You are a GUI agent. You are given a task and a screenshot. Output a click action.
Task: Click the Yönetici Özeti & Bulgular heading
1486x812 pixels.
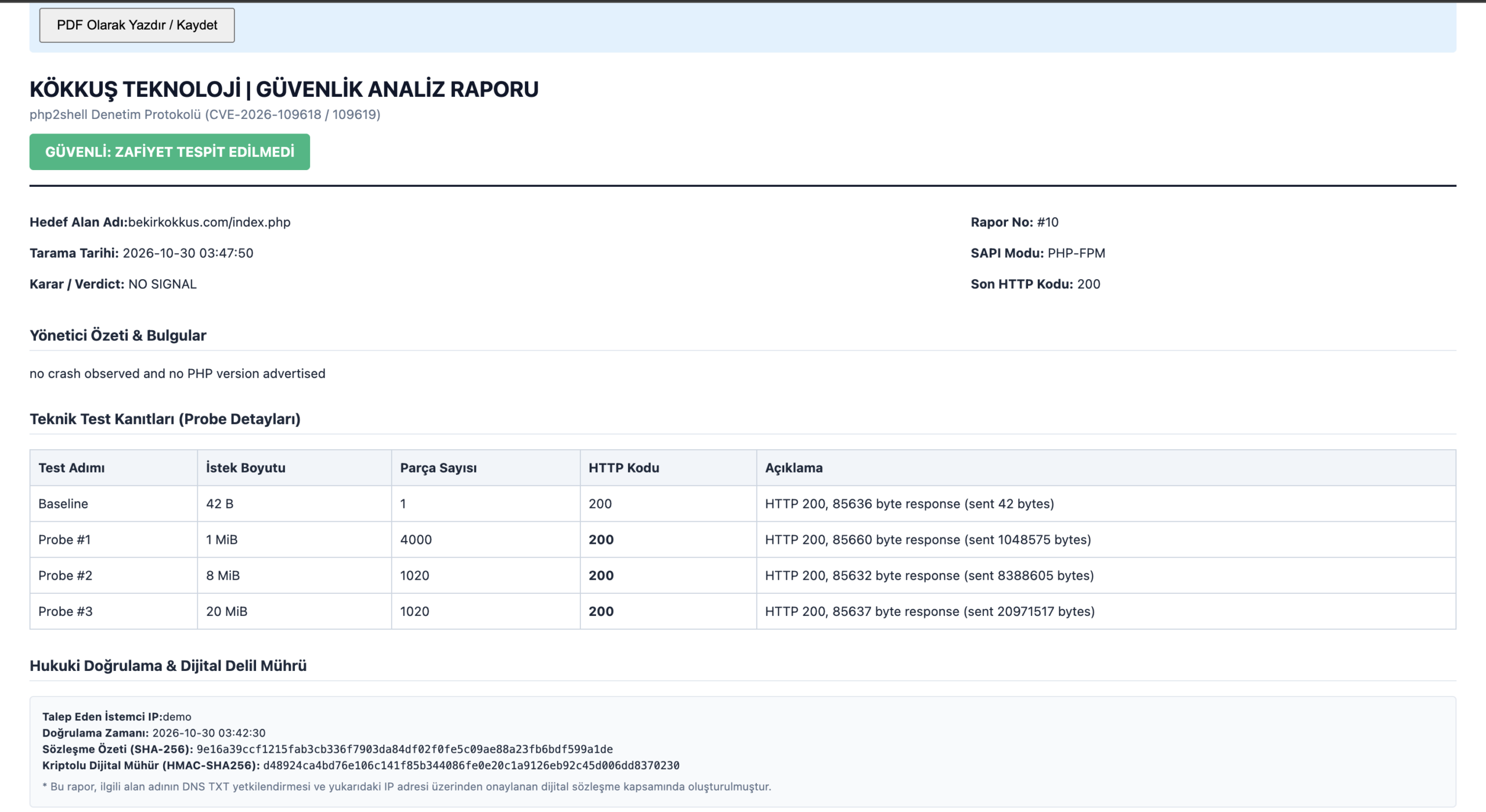118,335
